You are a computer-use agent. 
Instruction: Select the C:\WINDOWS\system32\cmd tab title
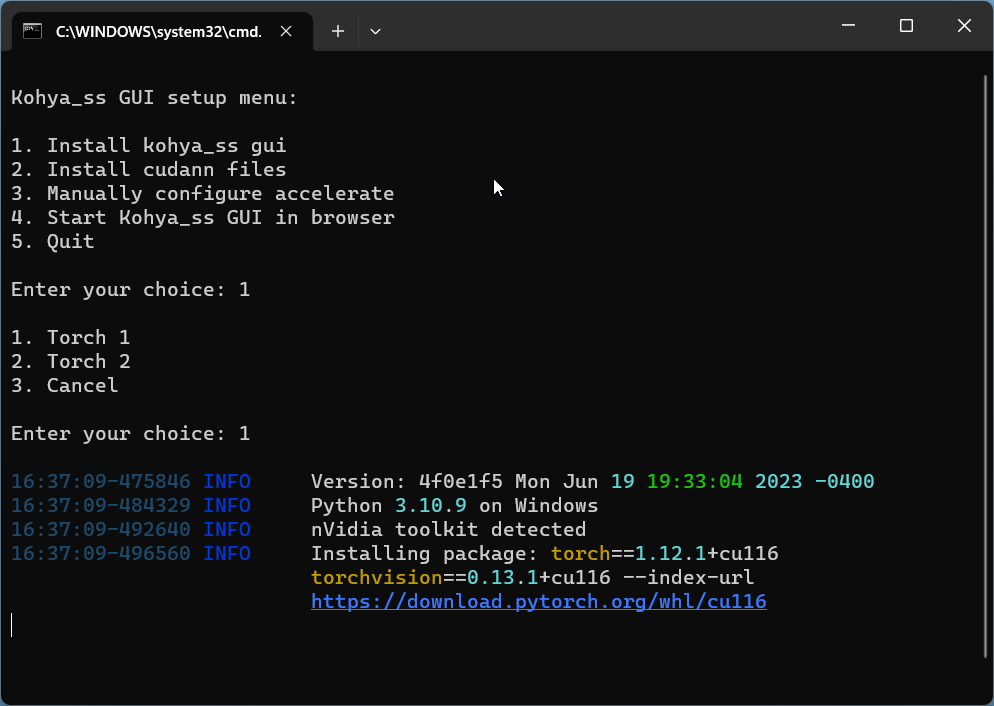pyautogui.click(x=158, y=31)
